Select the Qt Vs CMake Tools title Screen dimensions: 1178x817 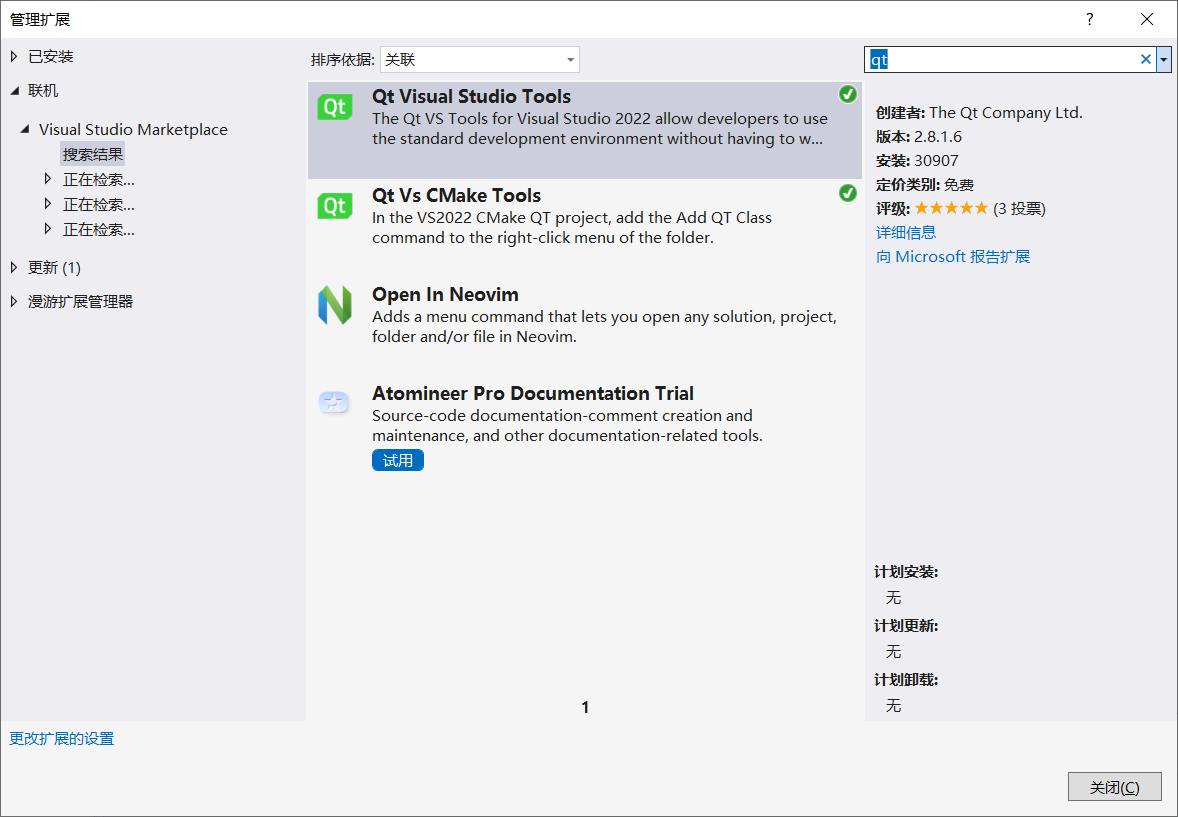pyautogui.click(x=456, y=195)
